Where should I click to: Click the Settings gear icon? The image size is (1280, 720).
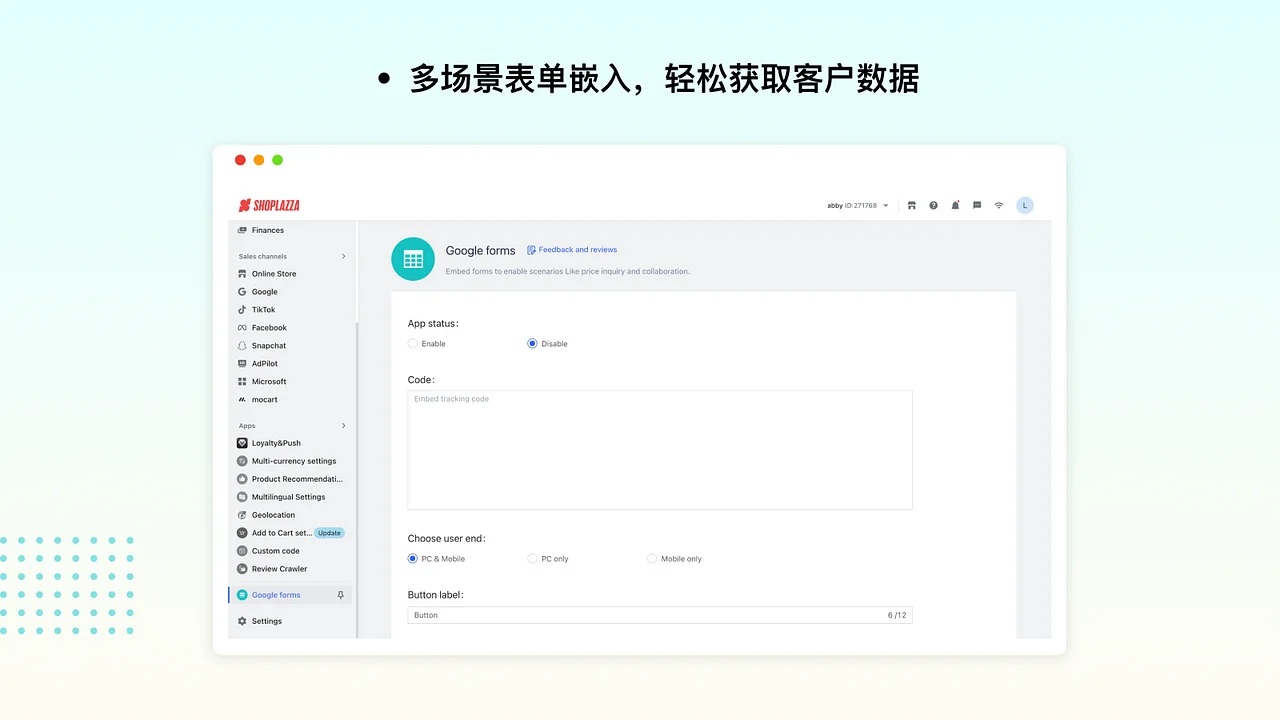[242, 621]
